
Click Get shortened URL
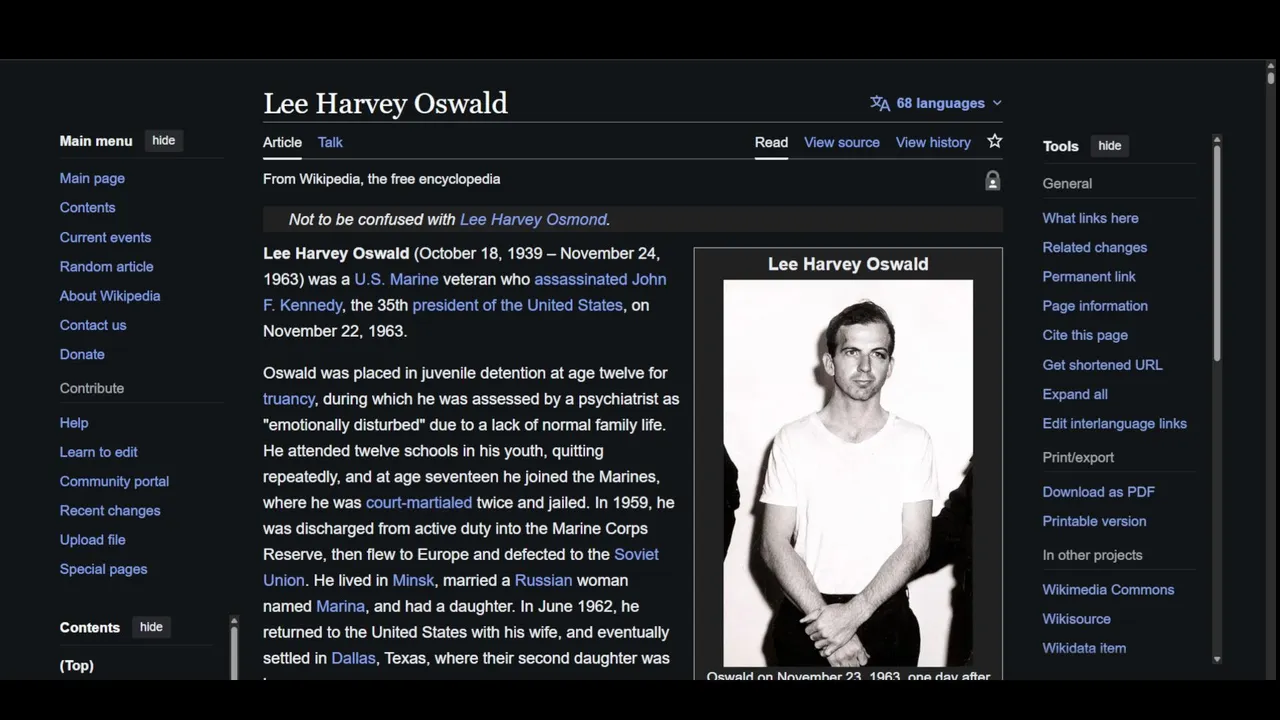coord(1103,365)
